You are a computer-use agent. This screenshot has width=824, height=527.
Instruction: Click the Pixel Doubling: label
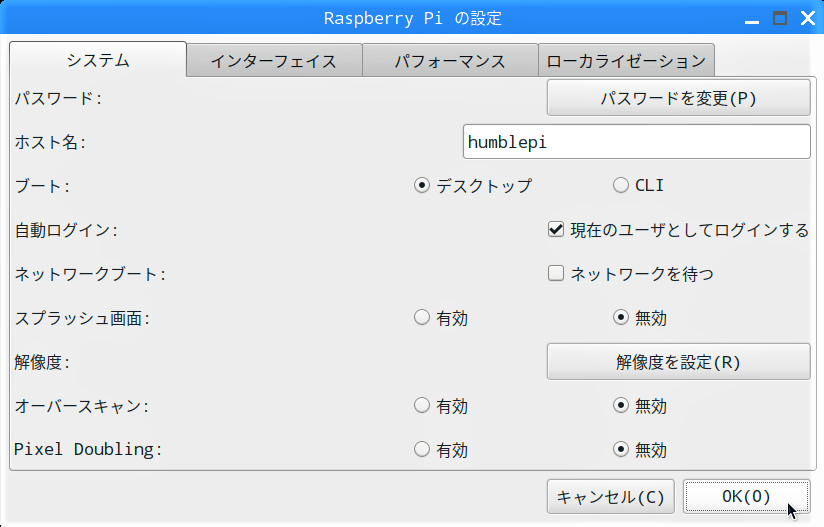pos(88,450)
